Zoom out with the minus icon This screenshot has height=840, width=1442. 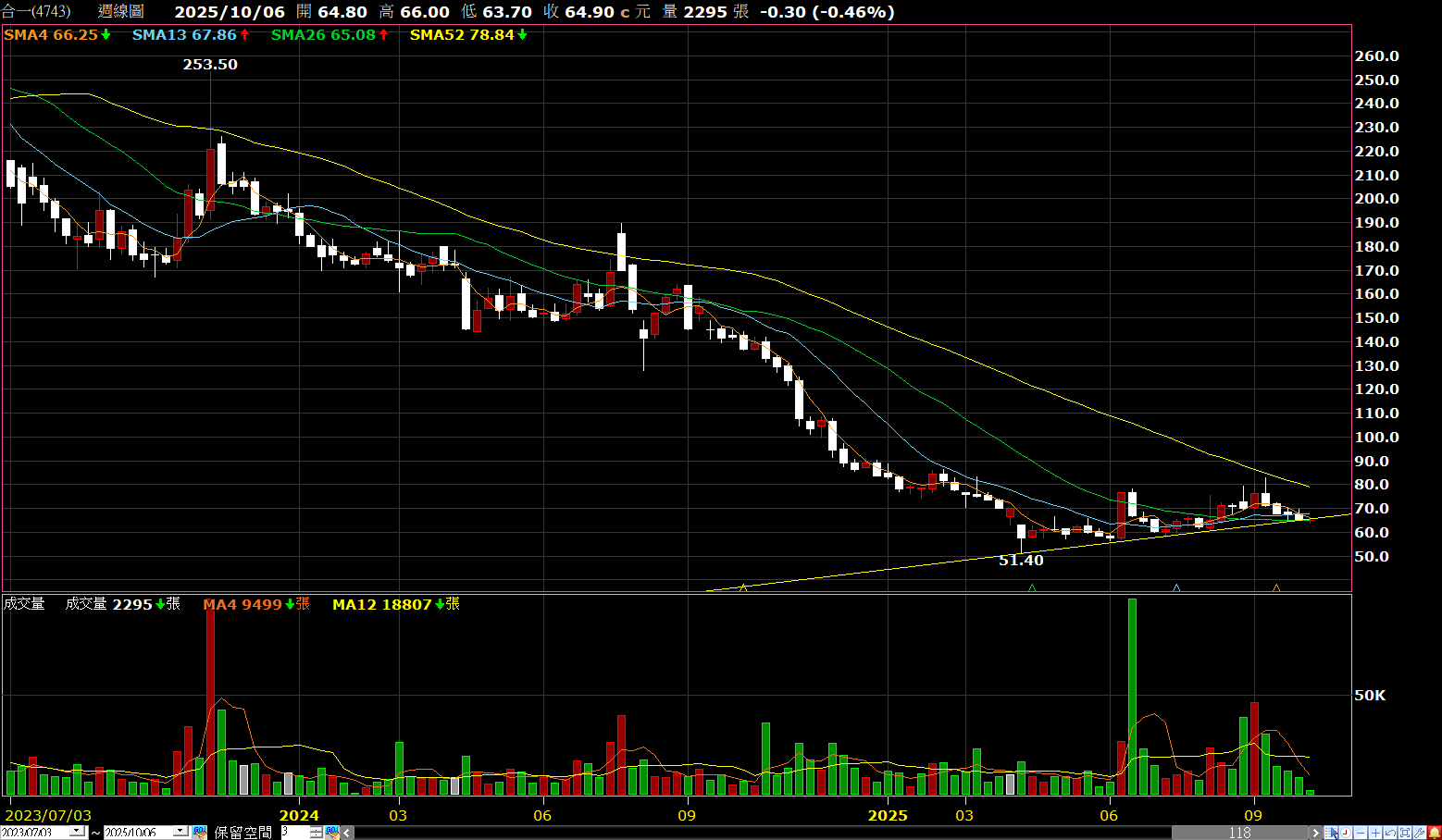pyautogui.click(x=1361, y=833)
